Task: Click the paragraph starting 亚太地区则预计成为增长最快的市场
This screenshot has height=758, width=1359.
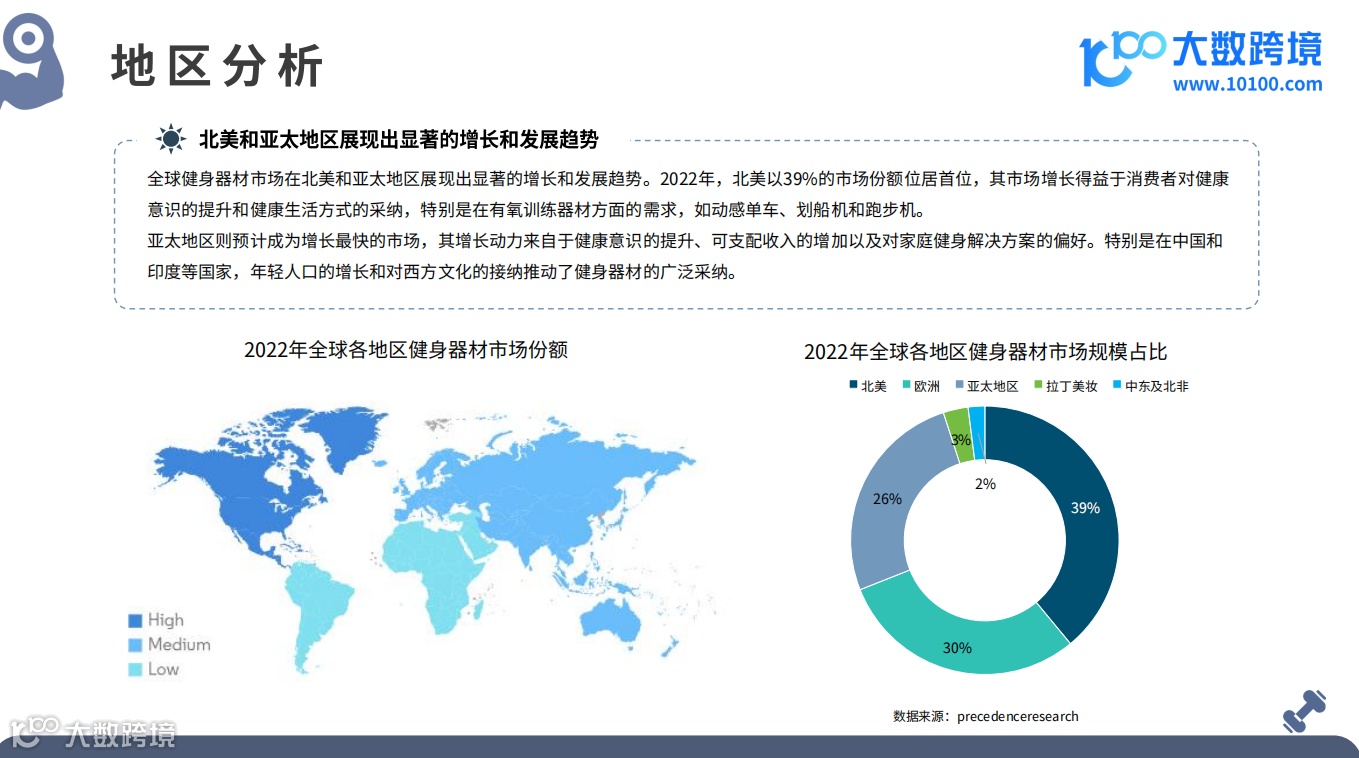Action: point(685,256)
